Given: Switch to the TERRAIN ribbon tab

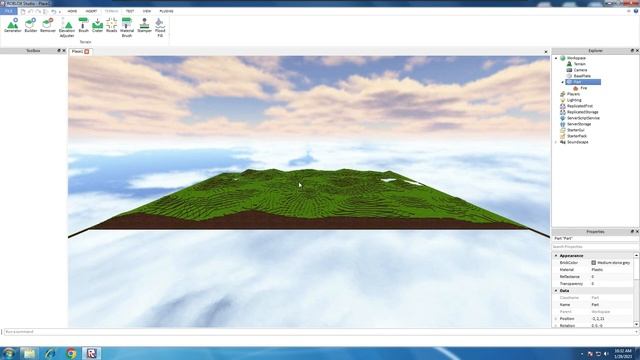Looking at the screenshot, I should click(111, 11).
